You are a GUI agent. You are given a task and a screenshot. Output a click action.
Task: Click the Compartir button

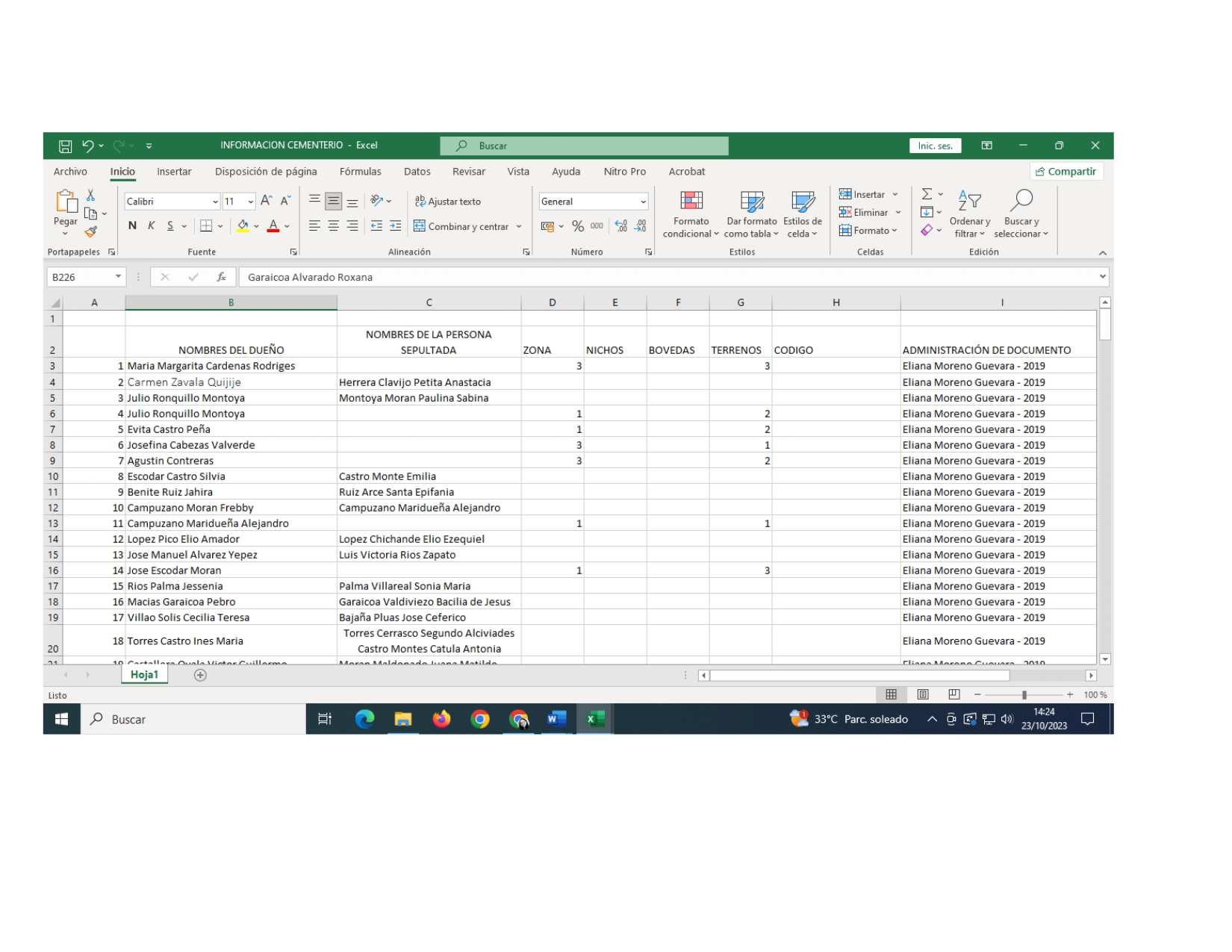point(1065,172)
